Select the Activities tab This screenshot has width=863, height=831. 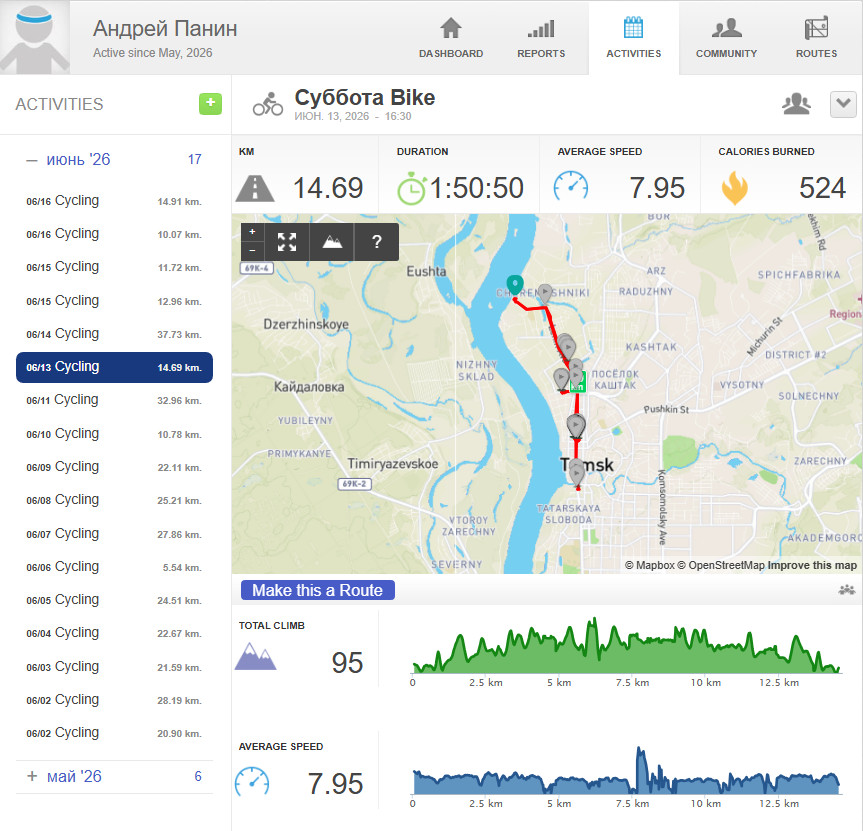(x=633, y=38)
